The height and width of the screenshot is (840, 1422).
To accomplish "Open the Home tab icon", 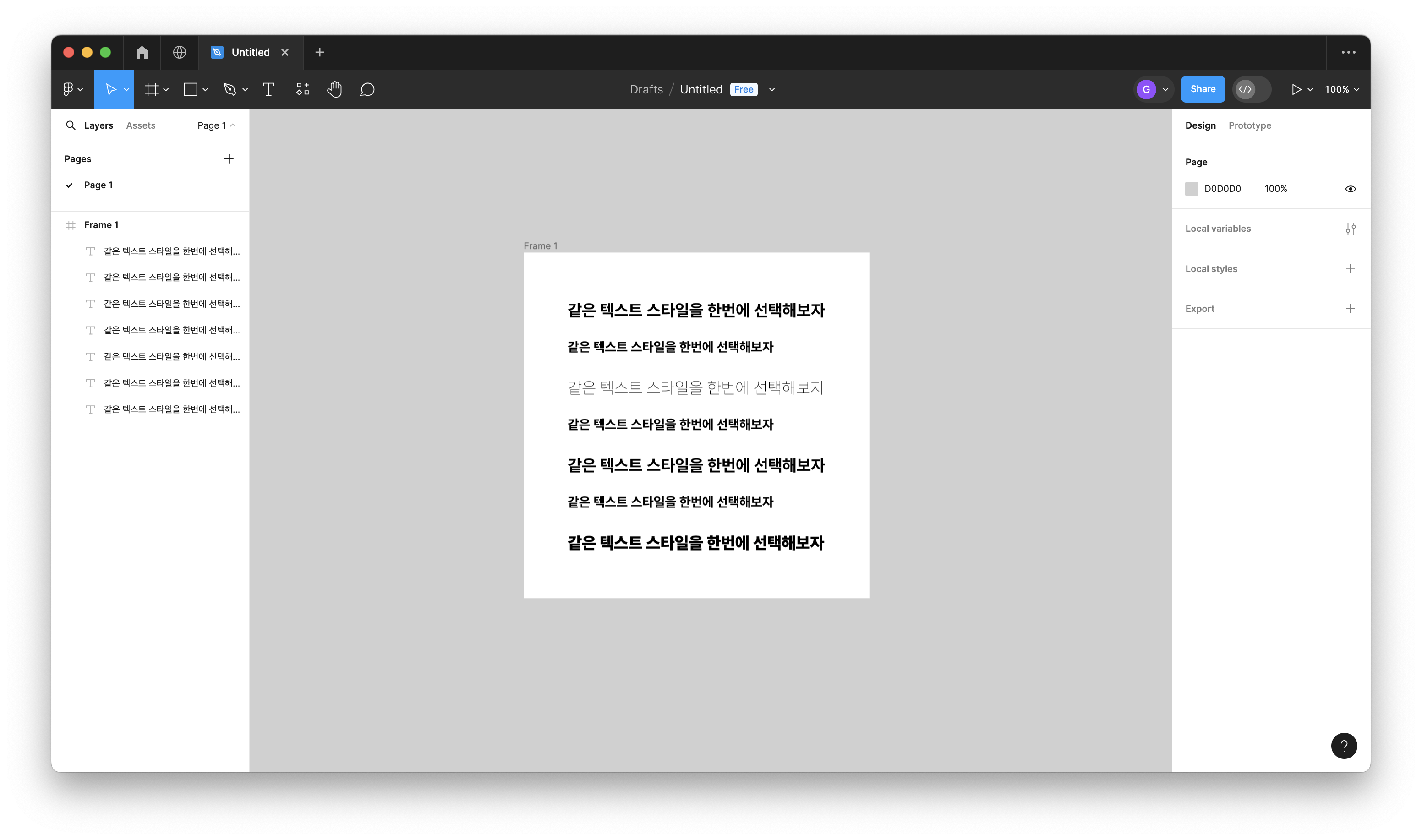I will (x=142, y=52).
